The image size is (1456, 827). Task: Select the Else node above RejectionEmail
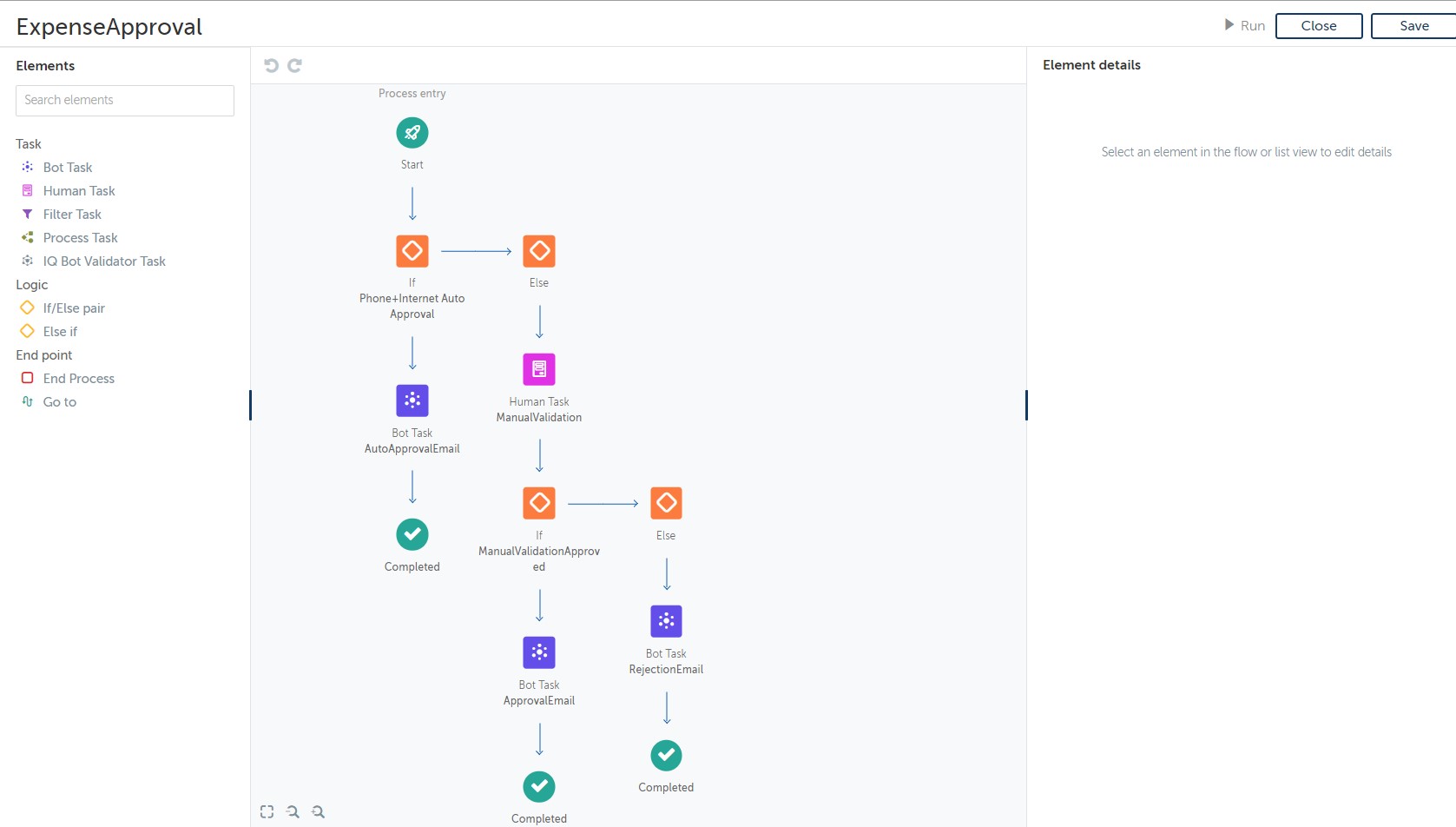[x=666, y=503]
